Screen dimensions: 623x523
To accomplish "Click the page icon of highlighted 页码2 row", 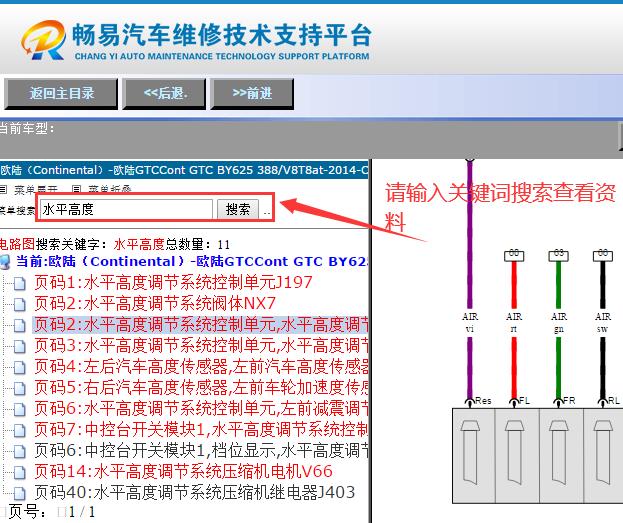I will tap(19, 325).
